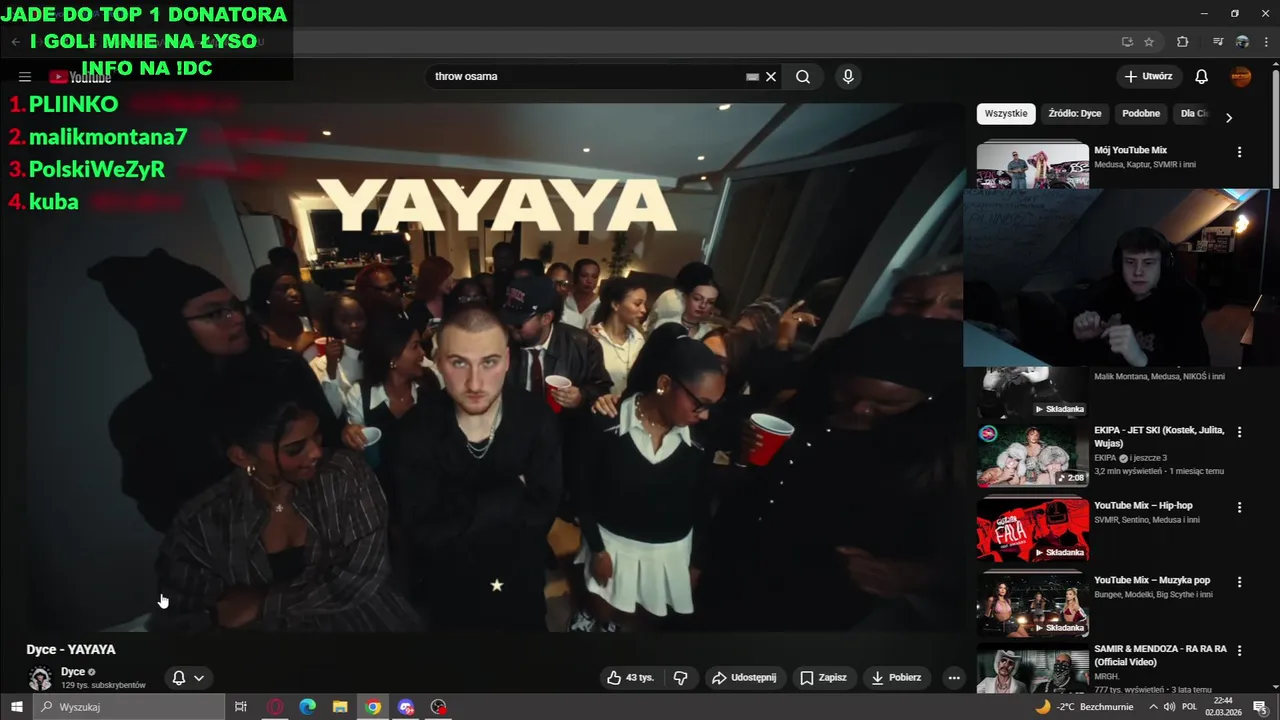Open SAMIR & MENDOZA - RA RA RA title
The height and width of the screenshot is (720, 1280).
point(1160,655)
